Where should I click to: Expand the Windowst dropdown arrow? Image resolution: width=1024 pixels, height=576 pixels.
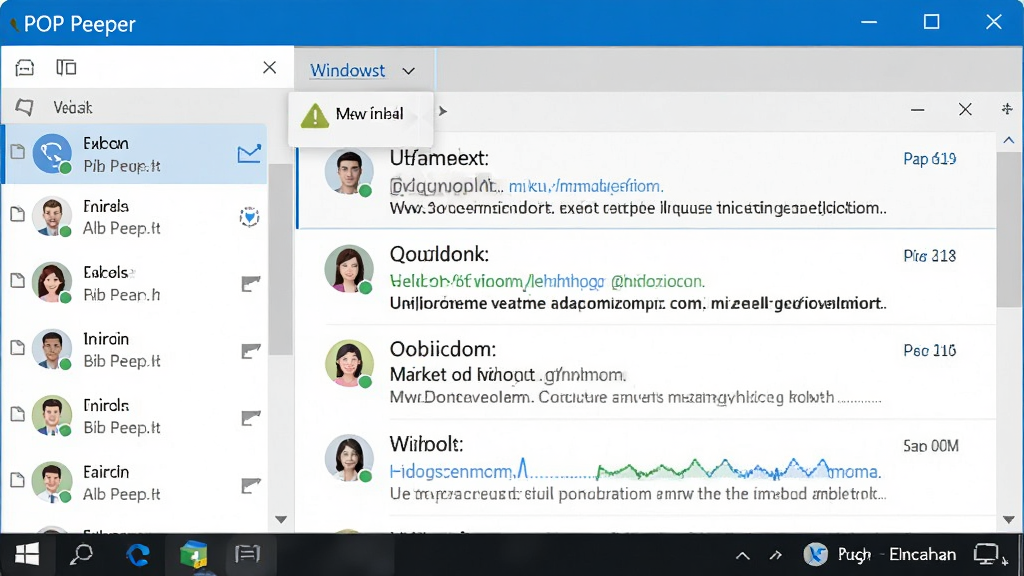[409, 71]
